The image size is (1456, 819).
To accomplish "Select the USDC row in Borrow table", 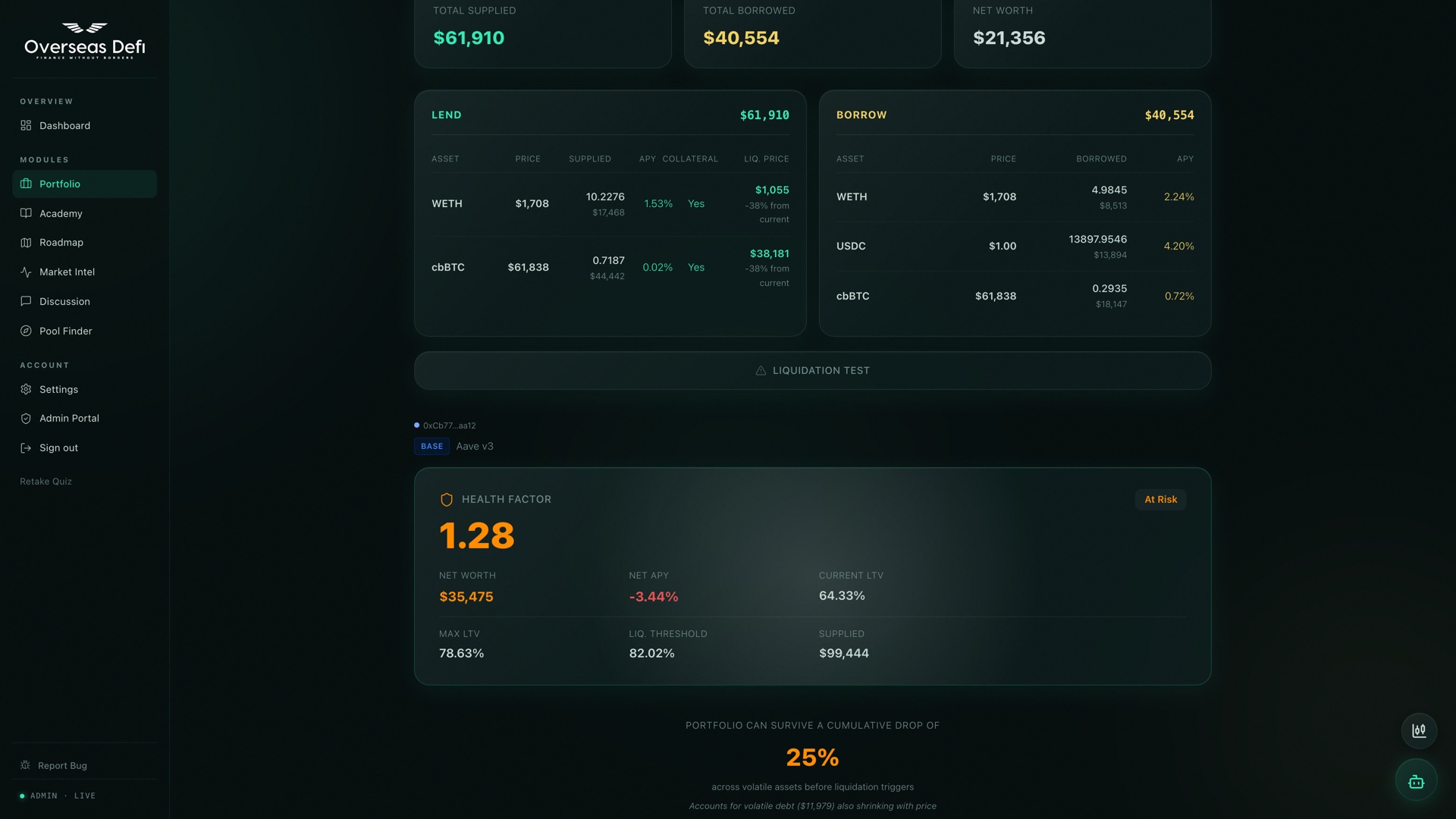I will pos(1015,246).
